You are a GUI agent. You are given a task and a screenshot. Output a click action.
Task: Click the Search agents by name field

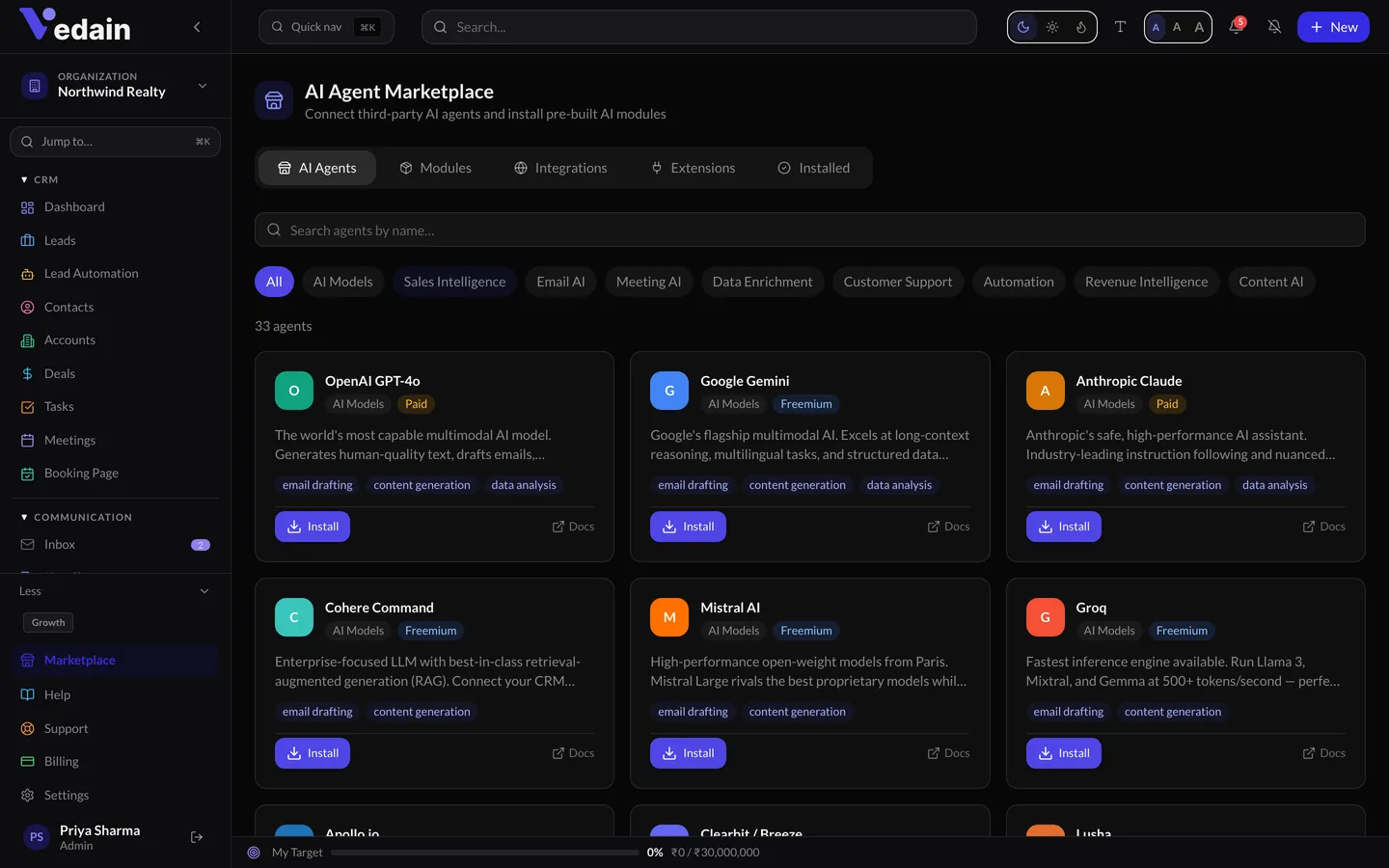click(x=810, y=230)
